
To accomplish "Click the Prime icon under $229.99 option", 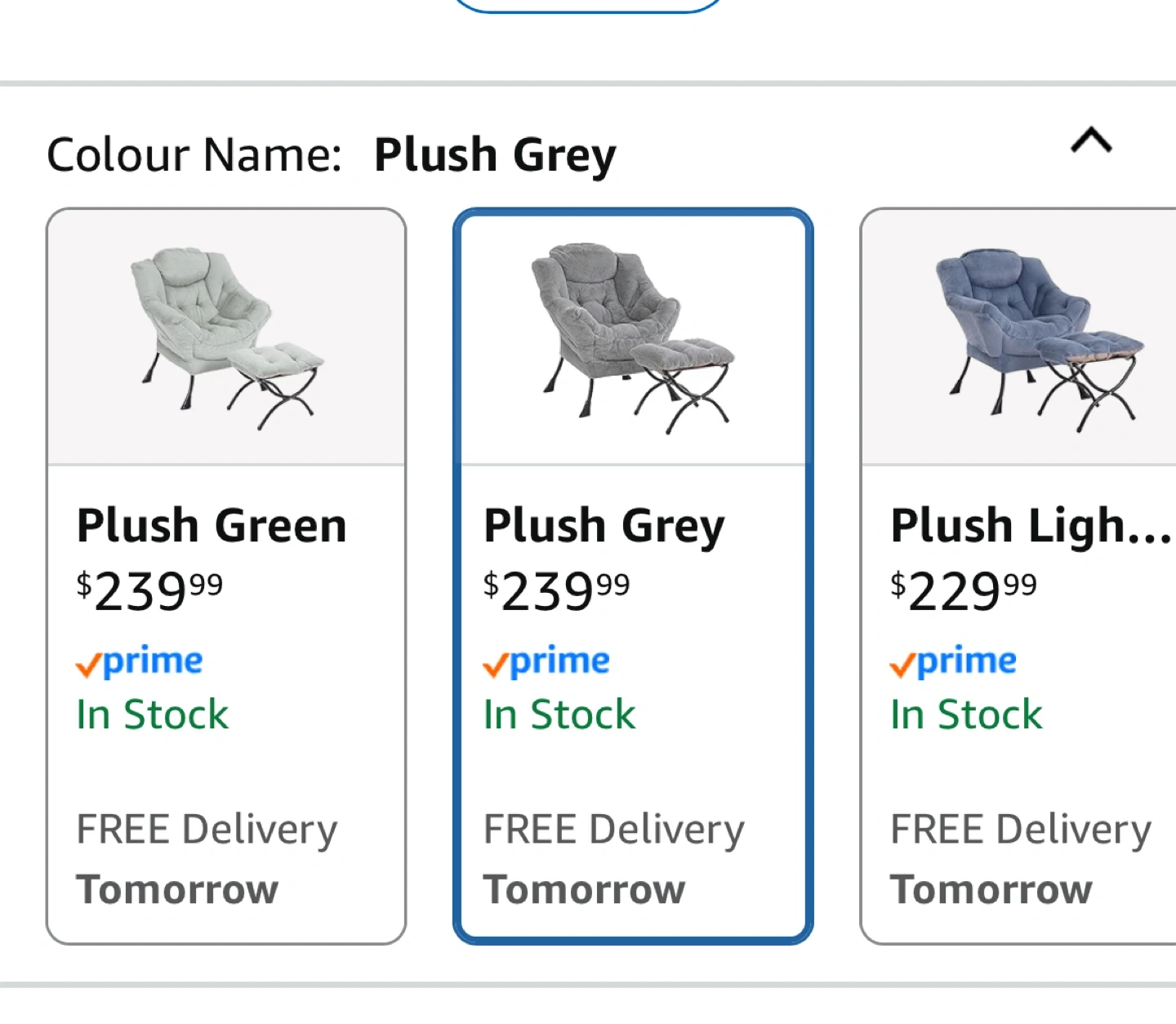I will tap(953, 661).
